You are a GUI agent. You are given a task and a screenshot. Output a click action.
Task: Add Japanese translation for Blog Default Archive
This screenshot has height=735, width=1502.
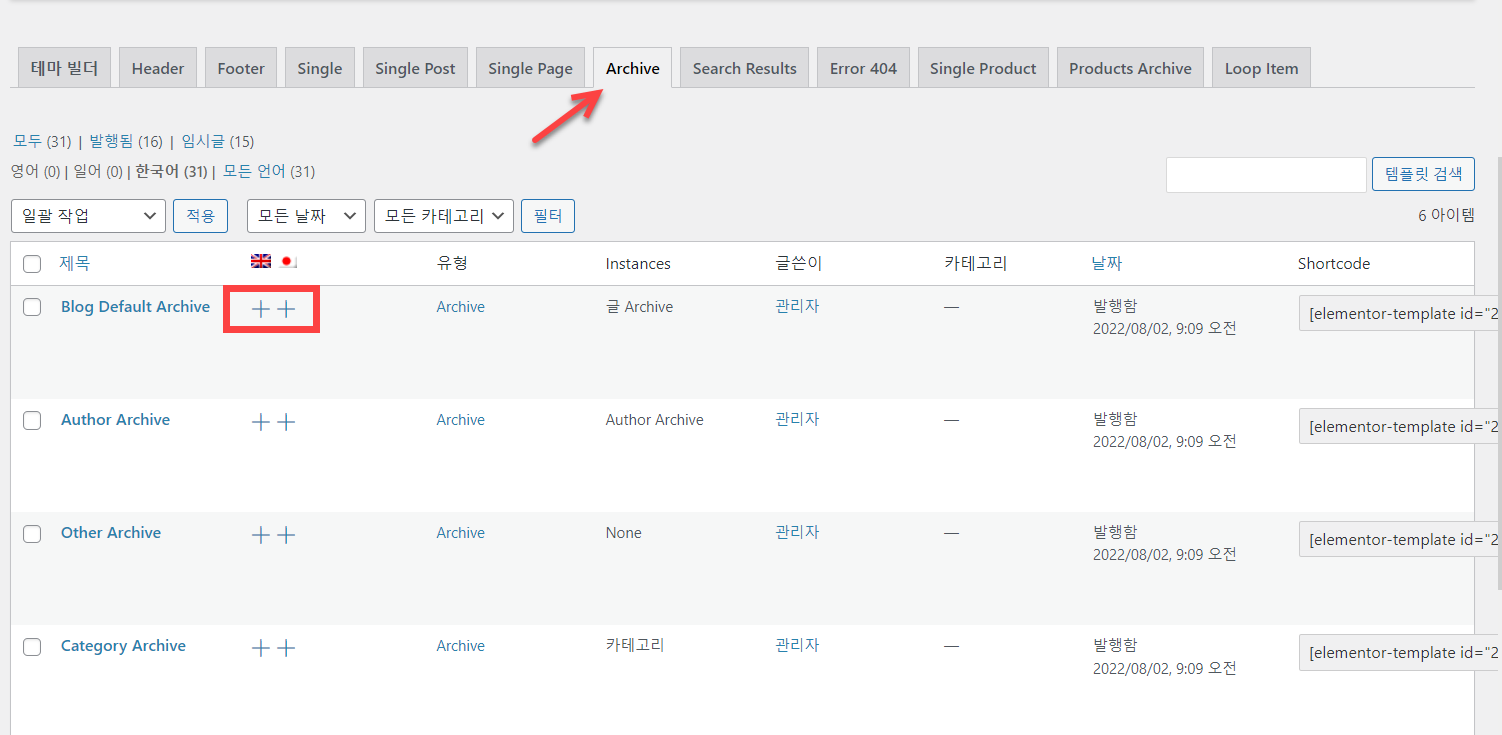(x=286, y=309)
